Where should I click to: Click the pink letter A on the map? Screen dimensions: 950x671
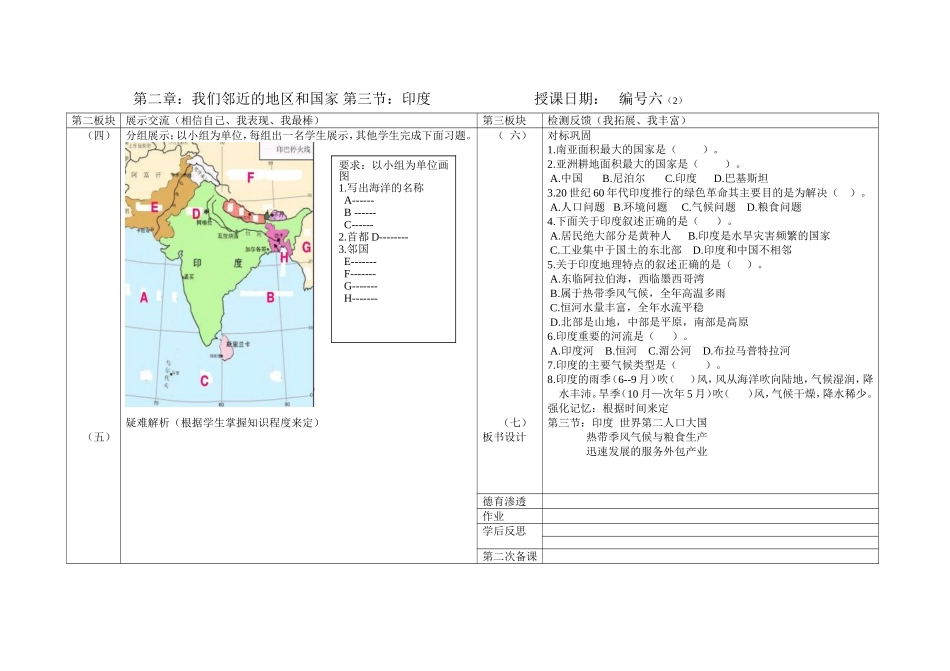click(144, 297)
